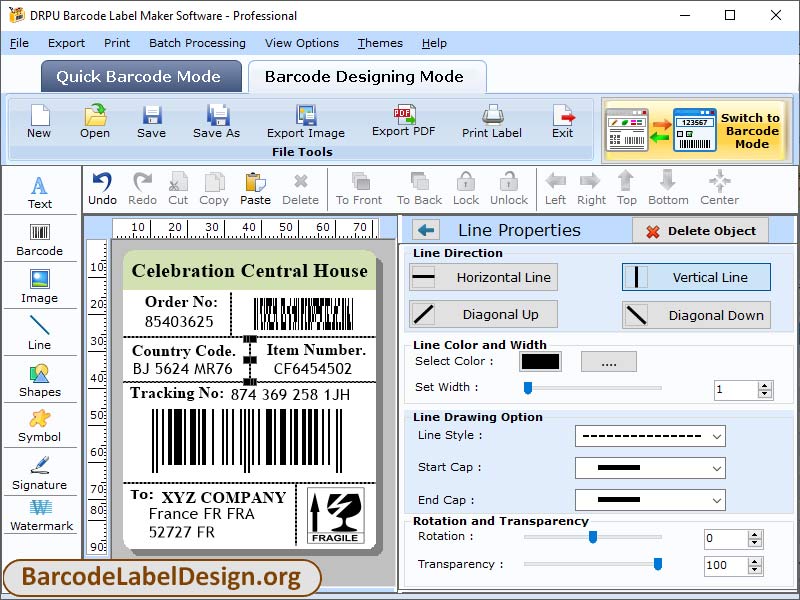Open the End Cap dropdown

point(650,499)
